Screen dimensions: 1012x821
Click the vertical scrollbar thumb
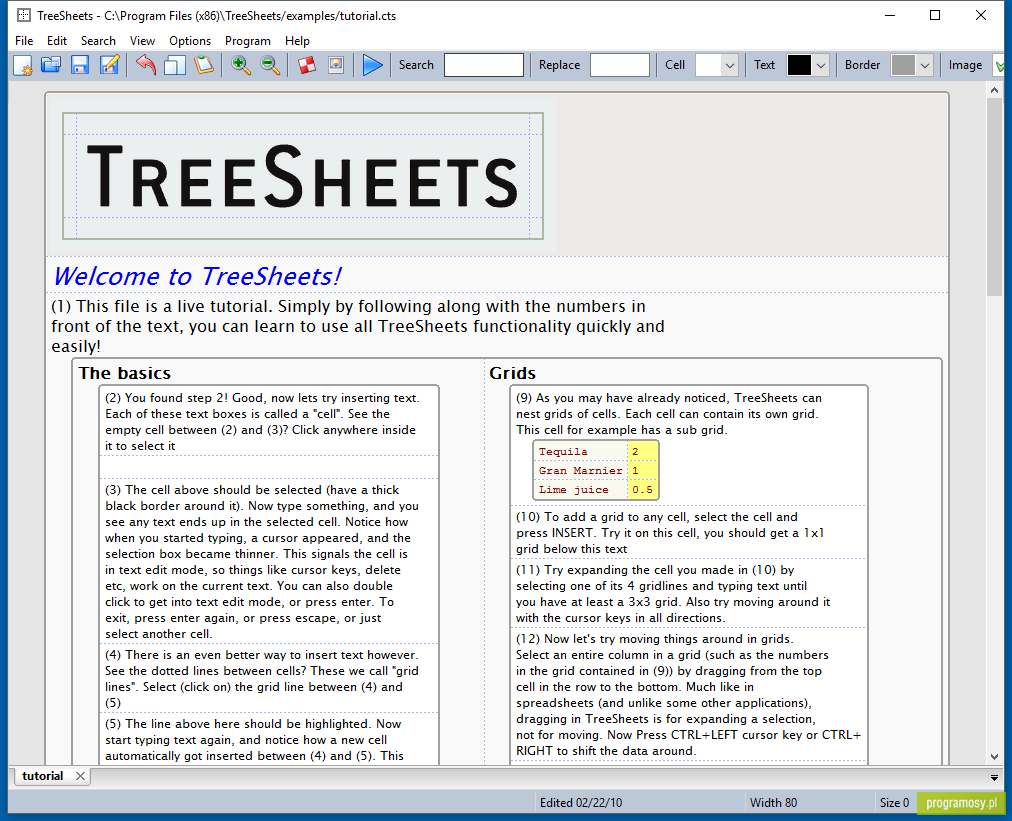(x=995, y=197)
